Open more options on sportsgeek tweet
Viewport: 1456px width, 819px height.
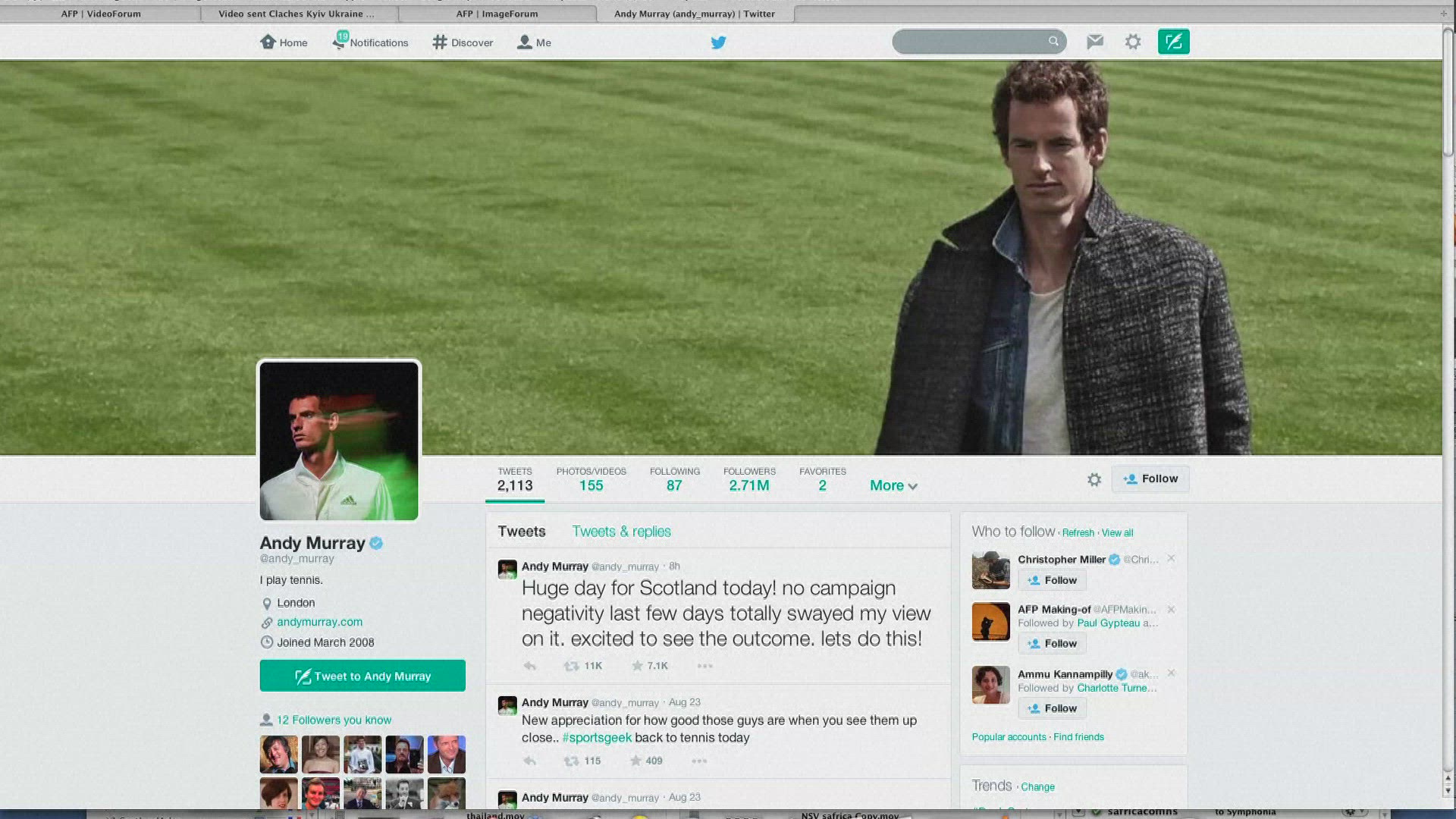699,761
